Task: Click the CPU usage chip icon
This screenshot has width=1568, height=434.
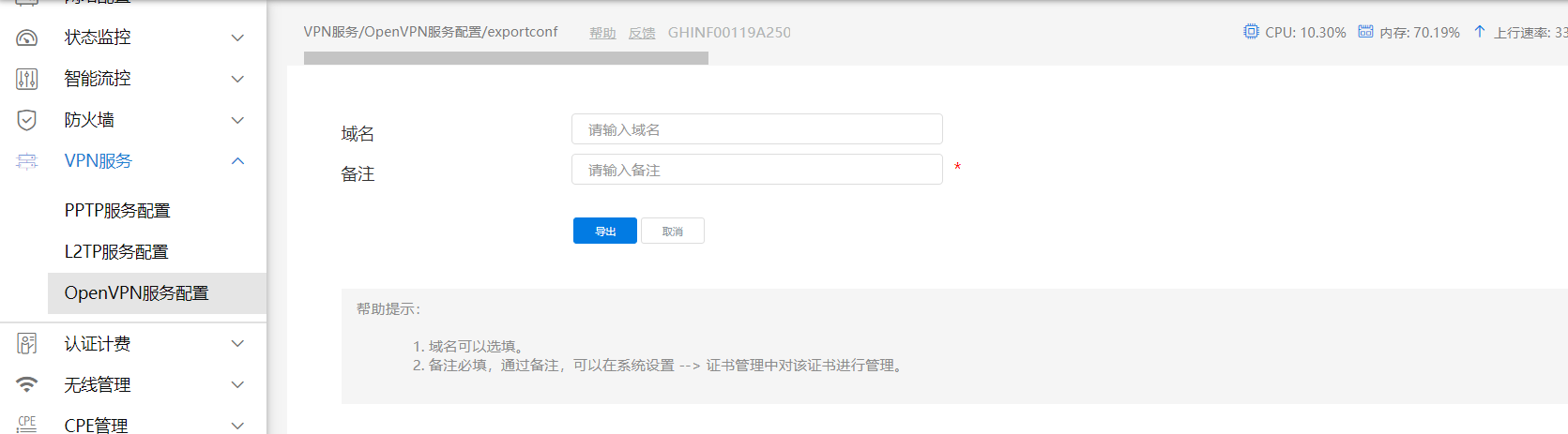Action: click(1251, 32)
